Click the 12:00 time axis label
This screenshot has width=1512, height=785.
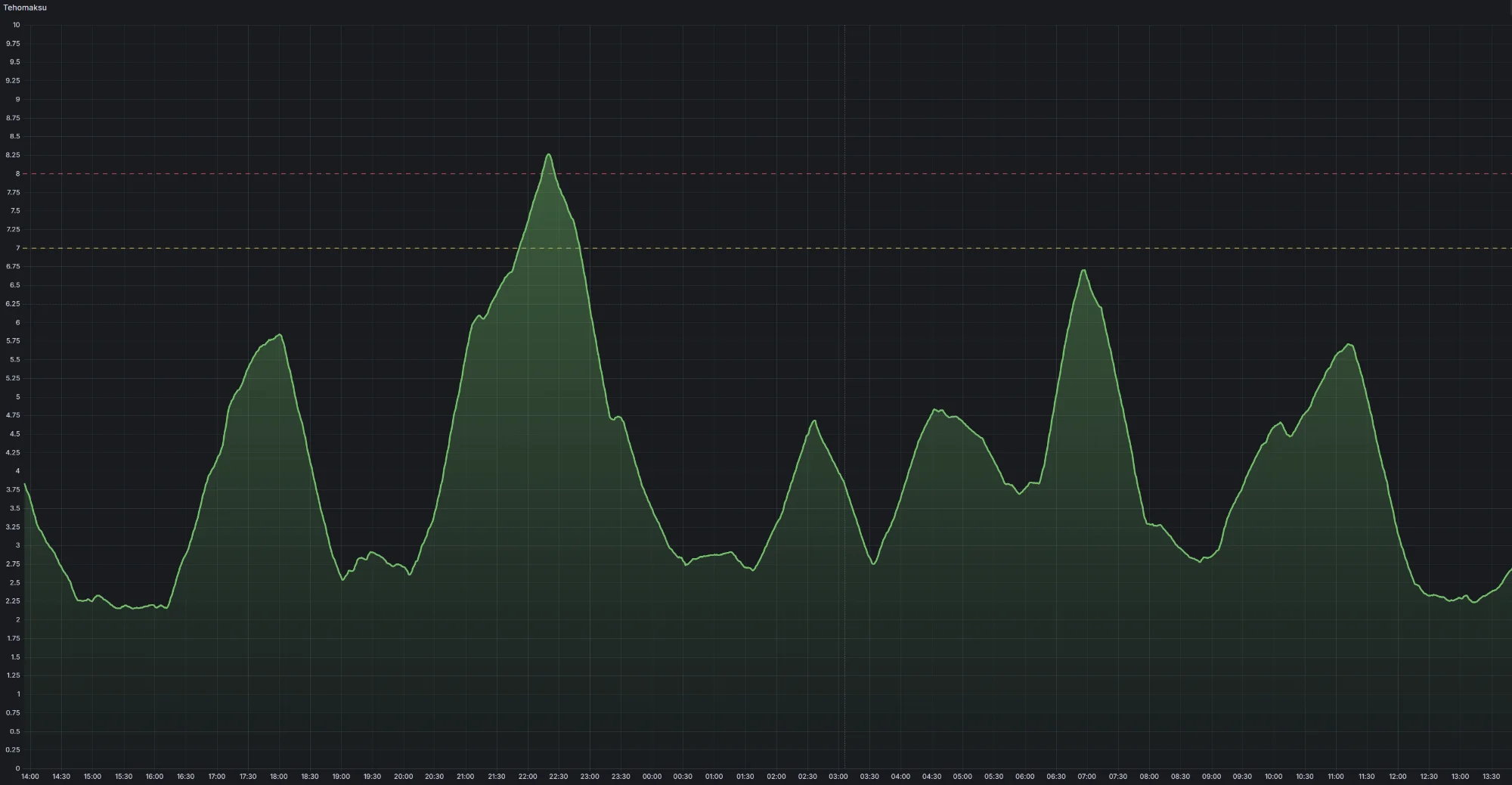point(1397,777)
